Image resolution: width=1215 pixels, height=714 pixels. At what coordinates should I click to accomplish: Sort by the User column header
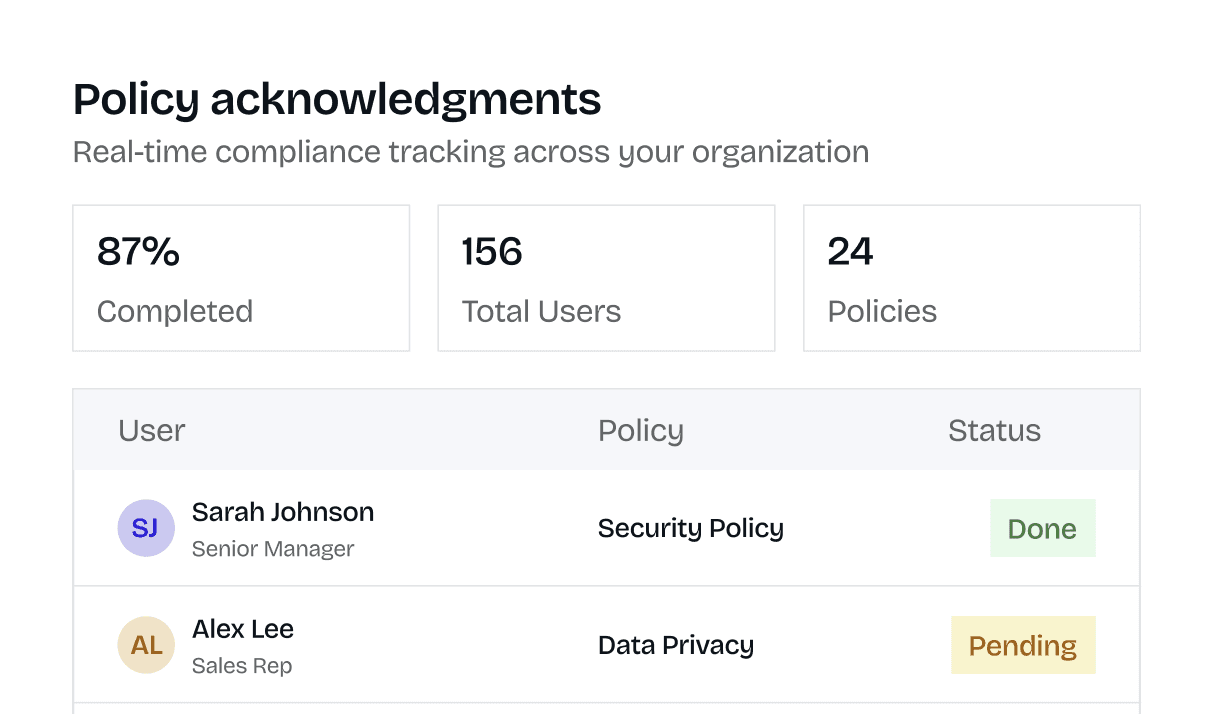(x=152, y=431)
